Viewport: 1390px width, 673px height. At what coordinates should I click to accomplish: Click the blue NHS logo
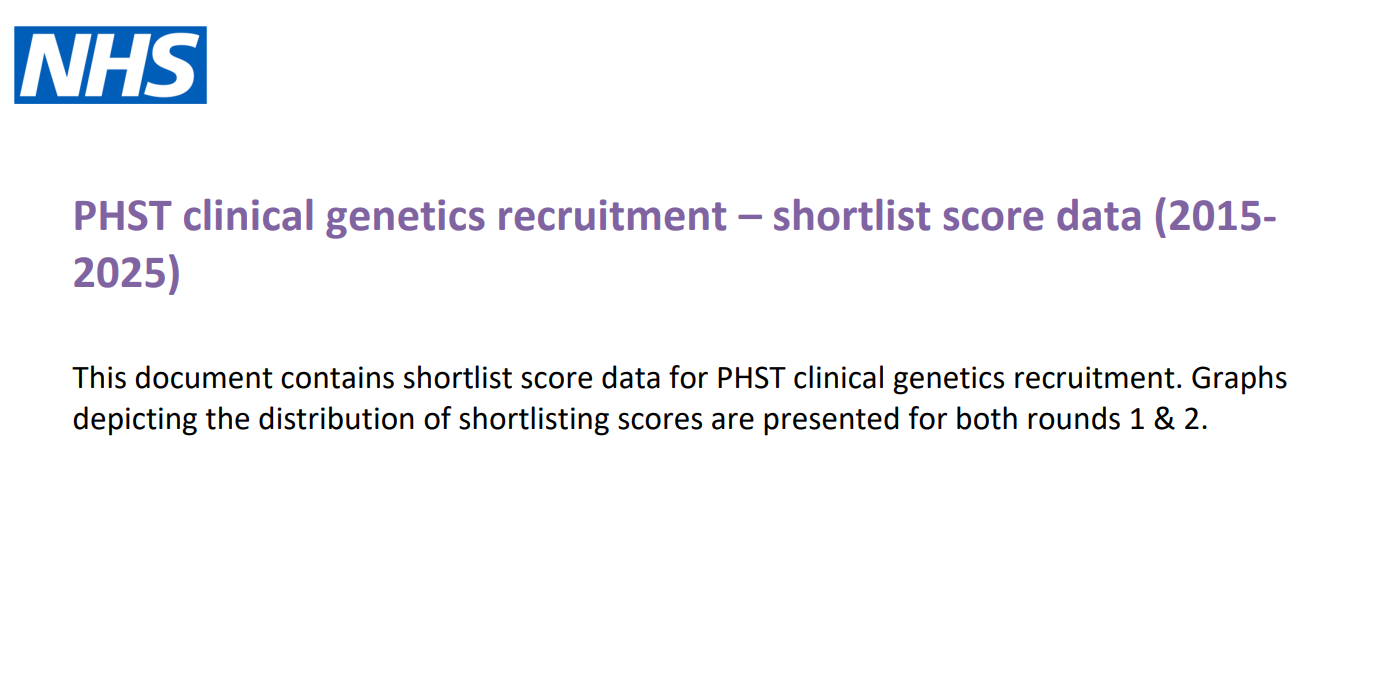click(110, 65)
